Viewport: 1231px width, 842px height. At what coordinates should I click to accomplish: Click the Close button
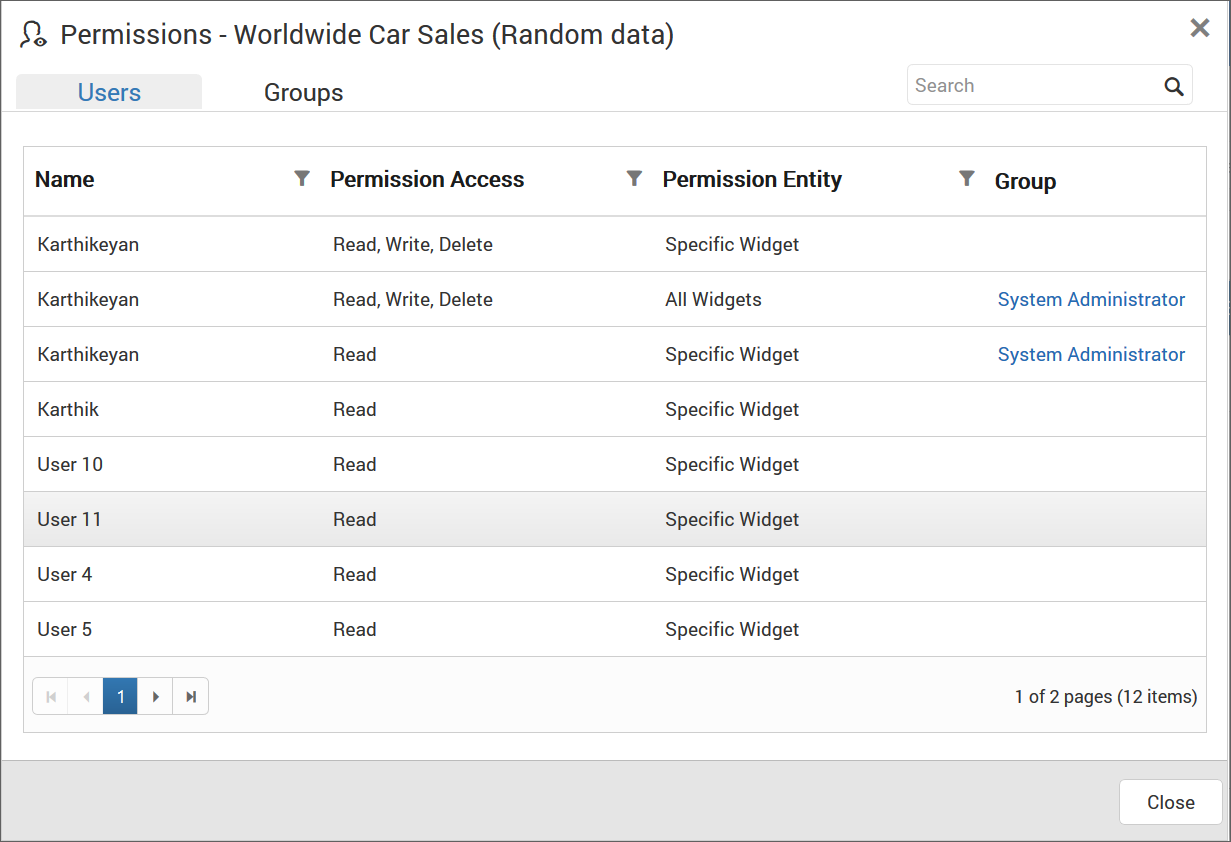click(x=1170, y=802)
